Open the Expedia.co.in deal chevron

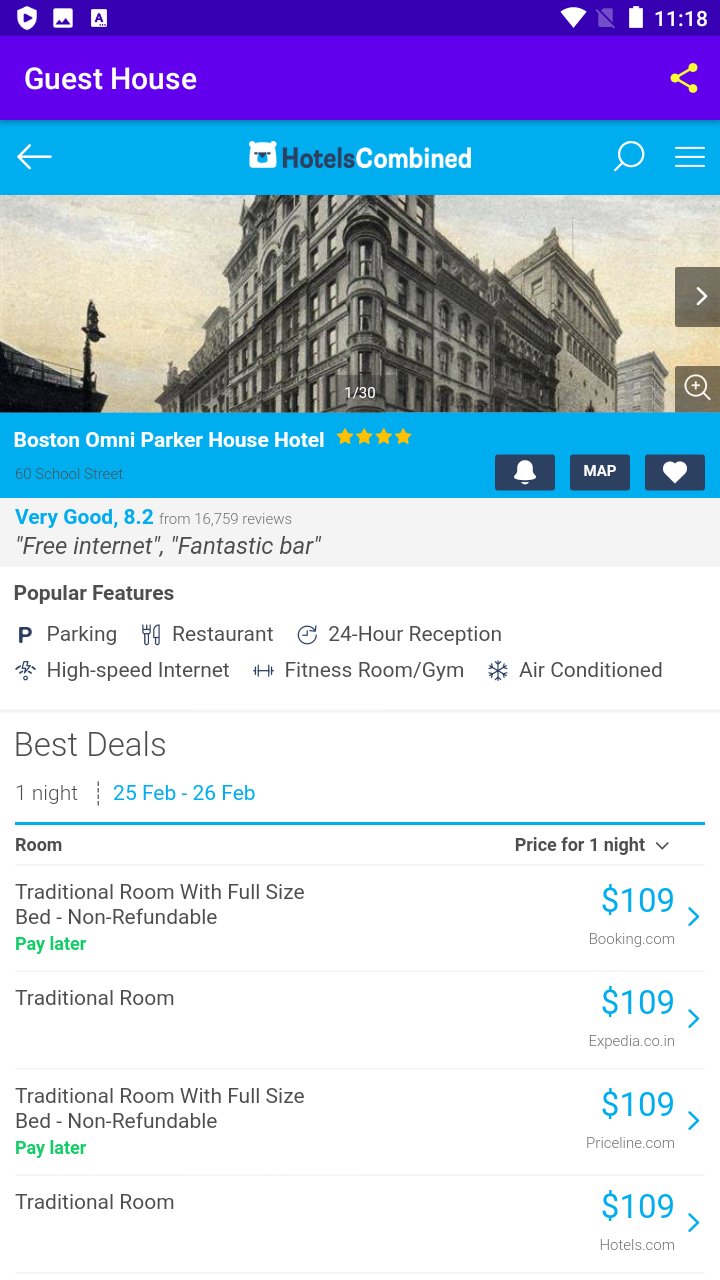[694, 1019]
